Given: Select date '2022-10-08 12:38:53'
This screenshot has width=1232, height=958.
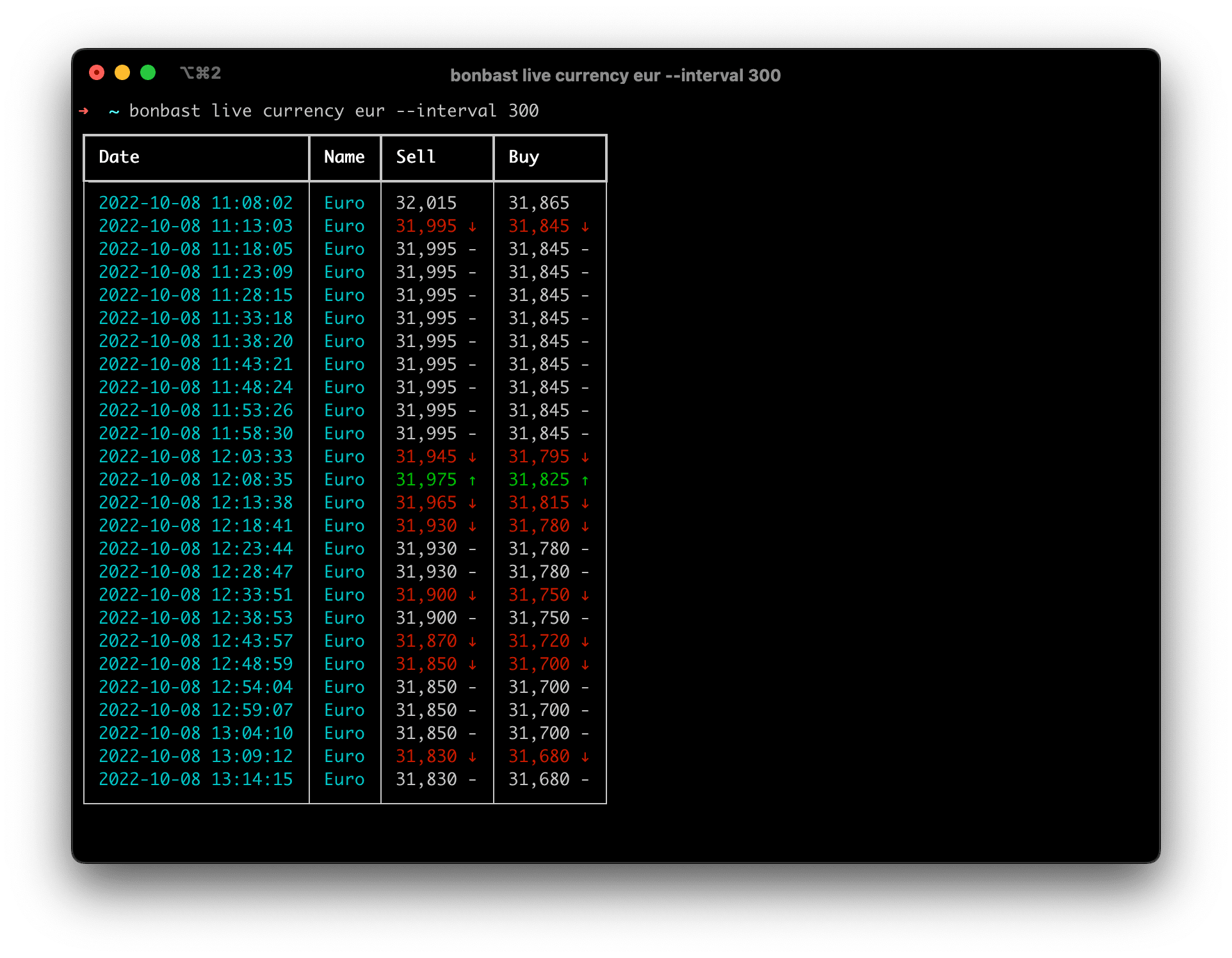Looking at the screenshot, I should 196,618.
